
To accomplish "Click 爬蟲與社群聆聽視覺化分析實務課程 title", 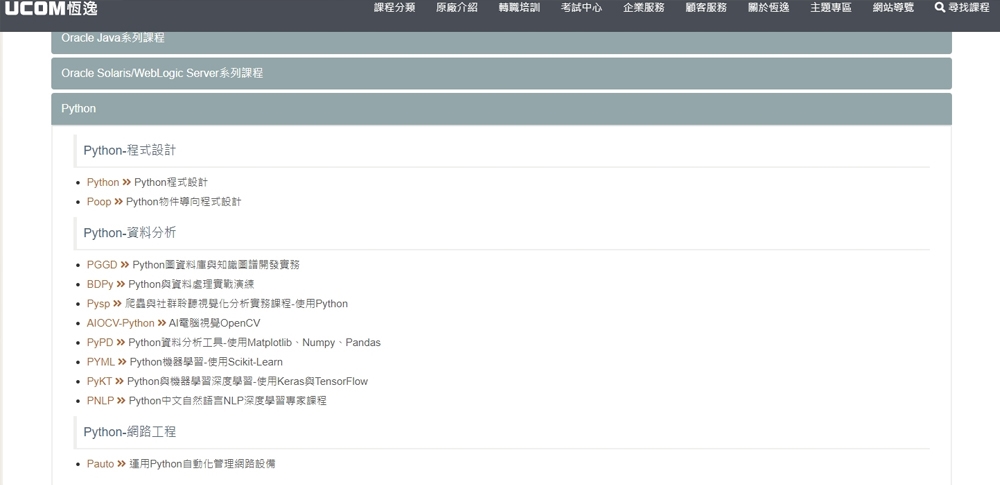I will pyautogui.click(x=237, y=304).
